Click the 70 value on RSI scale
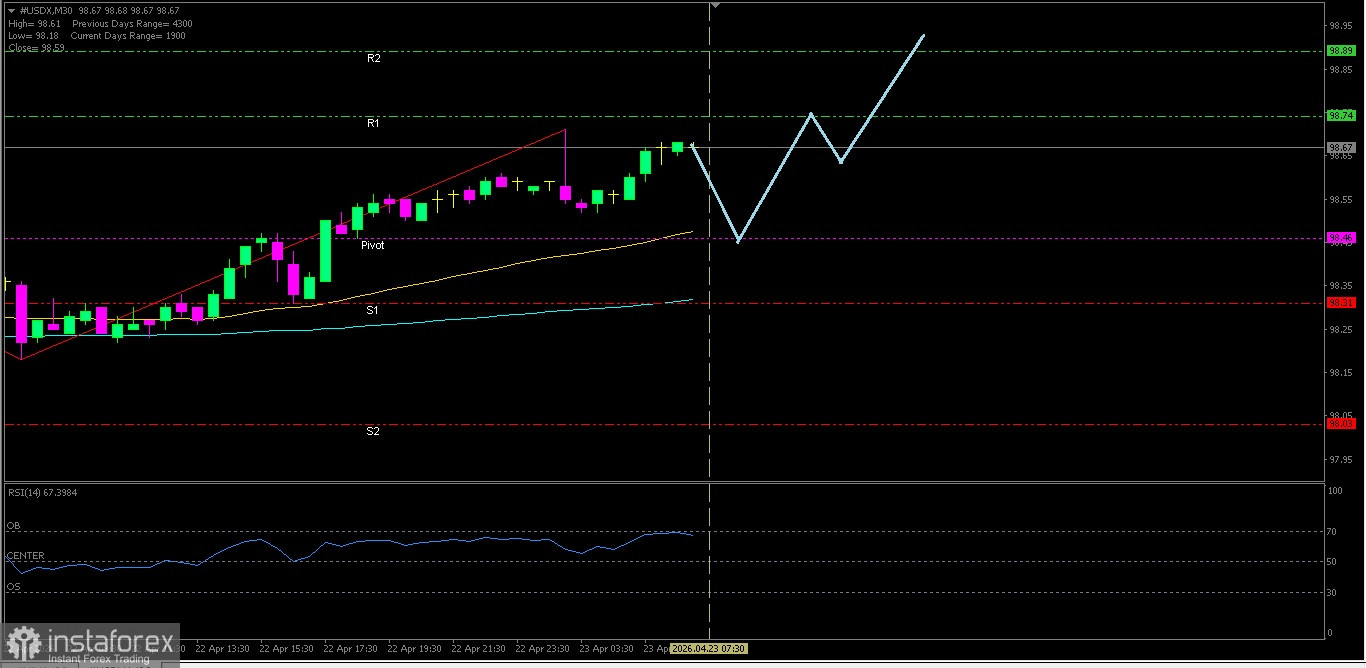1366x668 pixels. [x=1332, y=531]
